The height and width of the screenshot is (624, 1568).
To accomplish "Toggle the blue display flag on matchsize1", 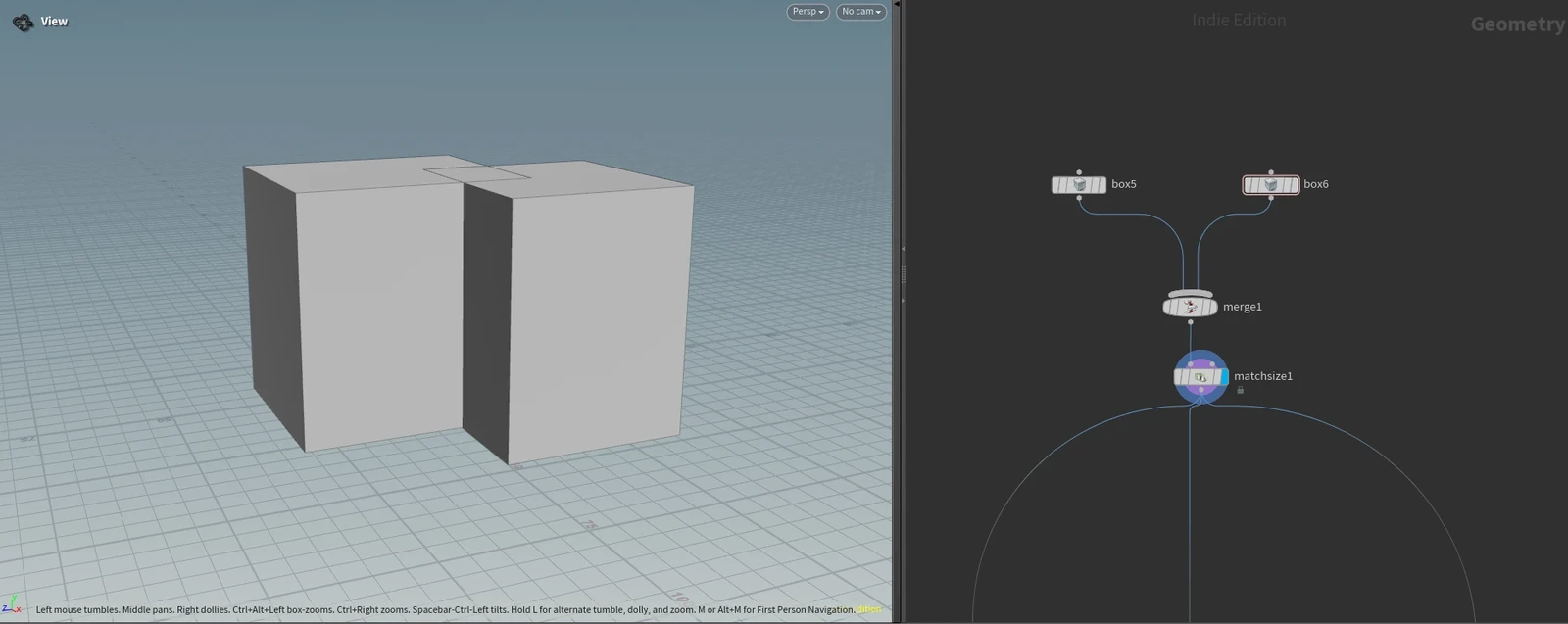I will (1224, 377).
